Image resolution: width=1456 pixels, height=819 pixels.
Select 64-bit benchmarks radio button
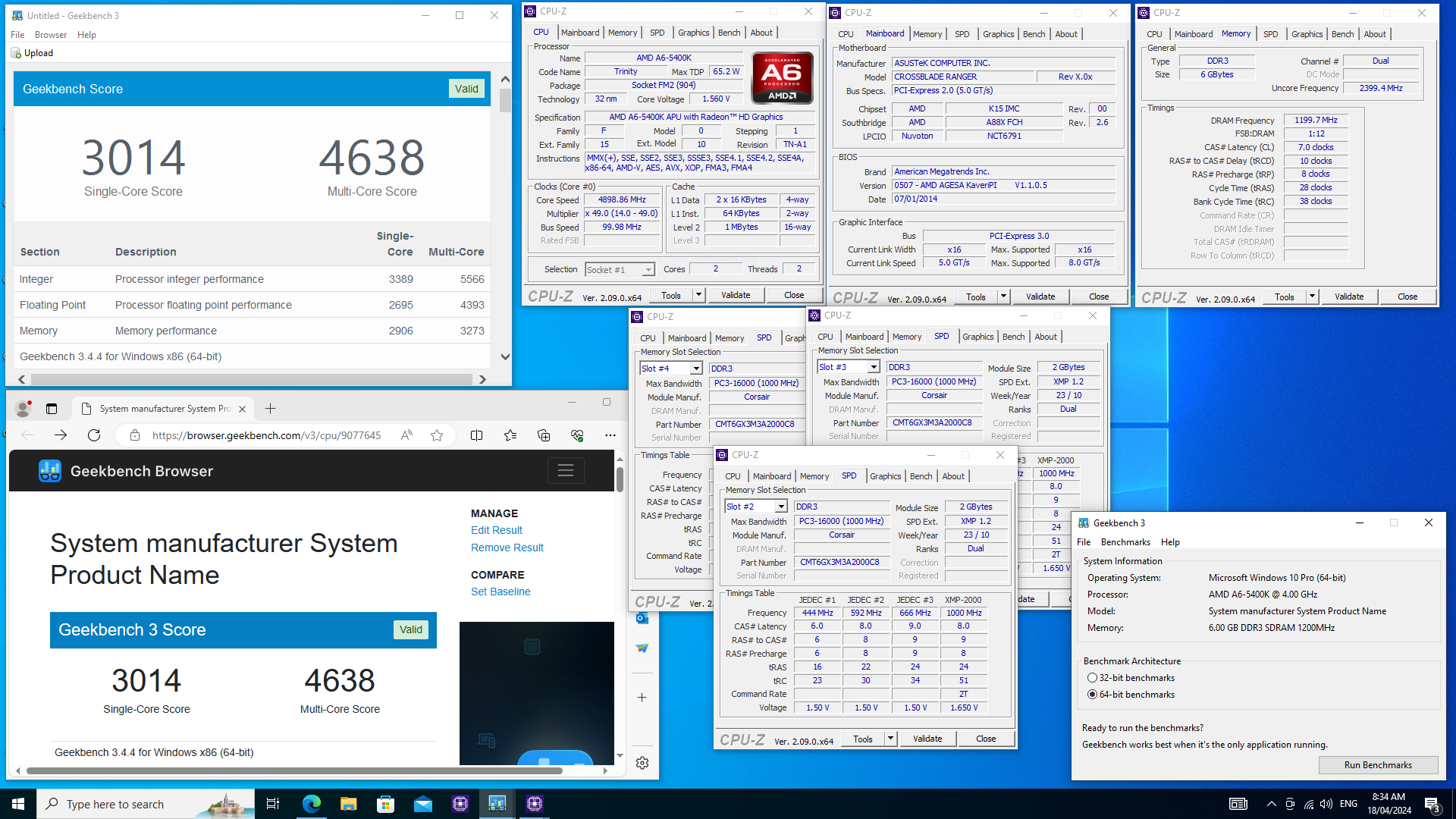click(x=1092, y=695)
